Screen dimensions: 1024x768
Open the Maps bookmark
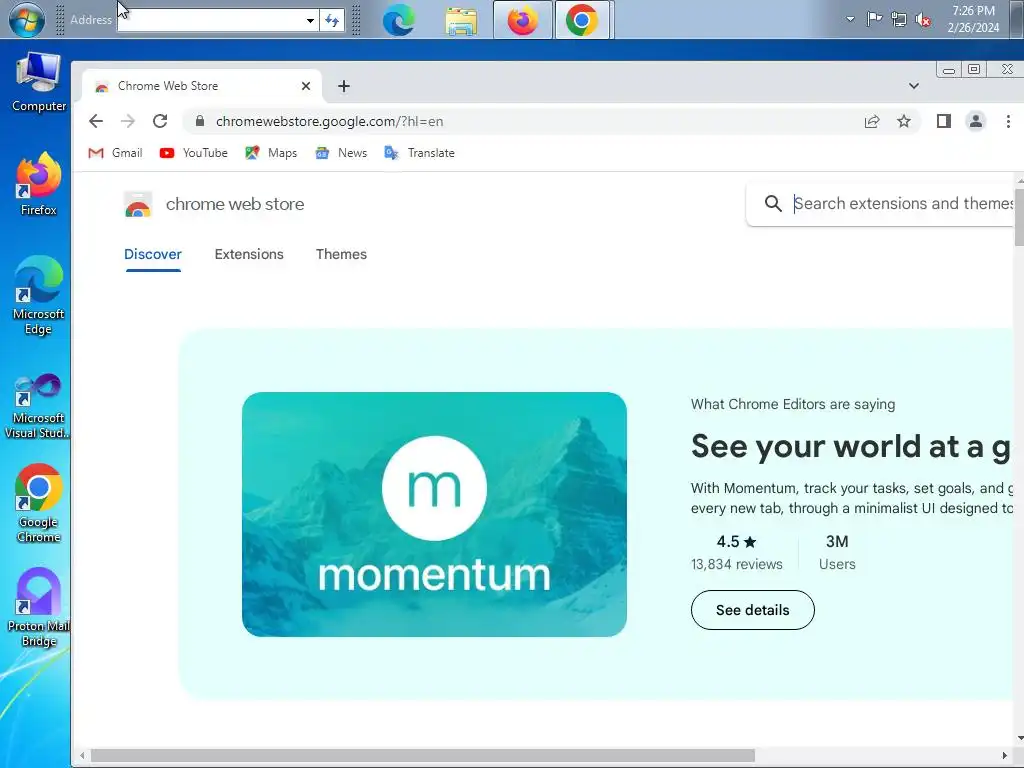271,153
